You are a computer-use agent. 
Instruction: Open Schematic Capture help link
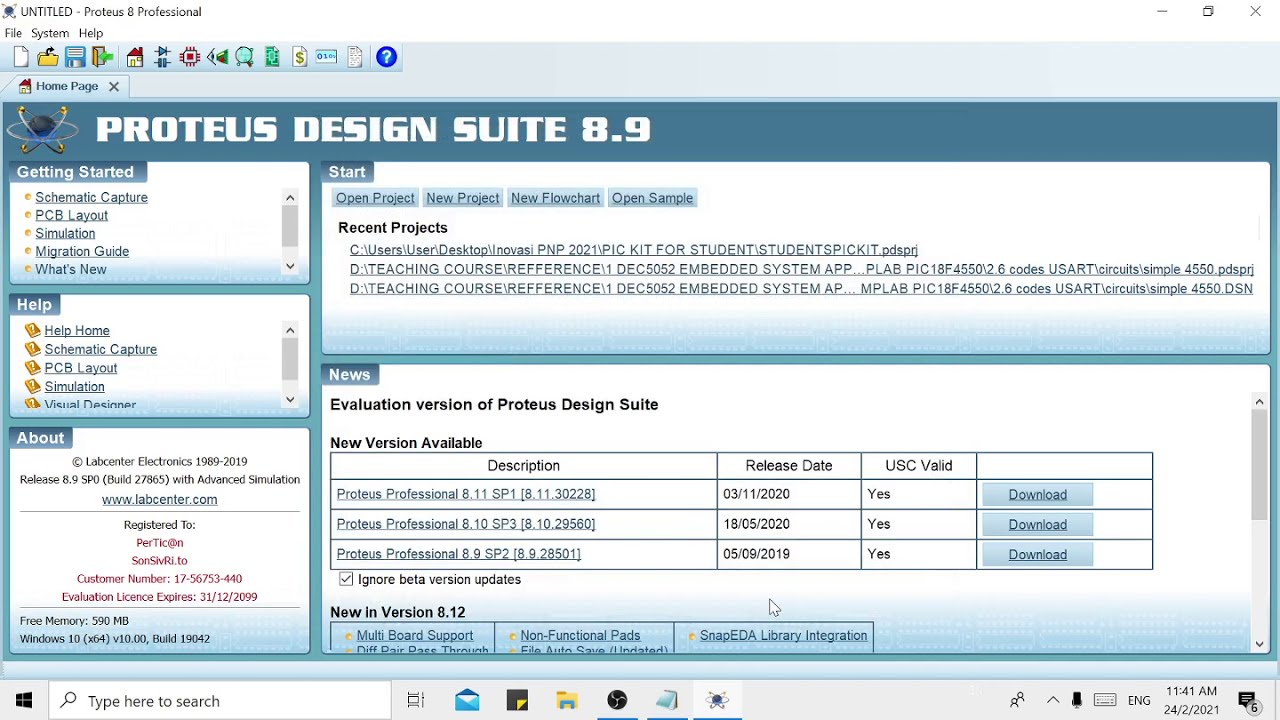pos(100,349)
